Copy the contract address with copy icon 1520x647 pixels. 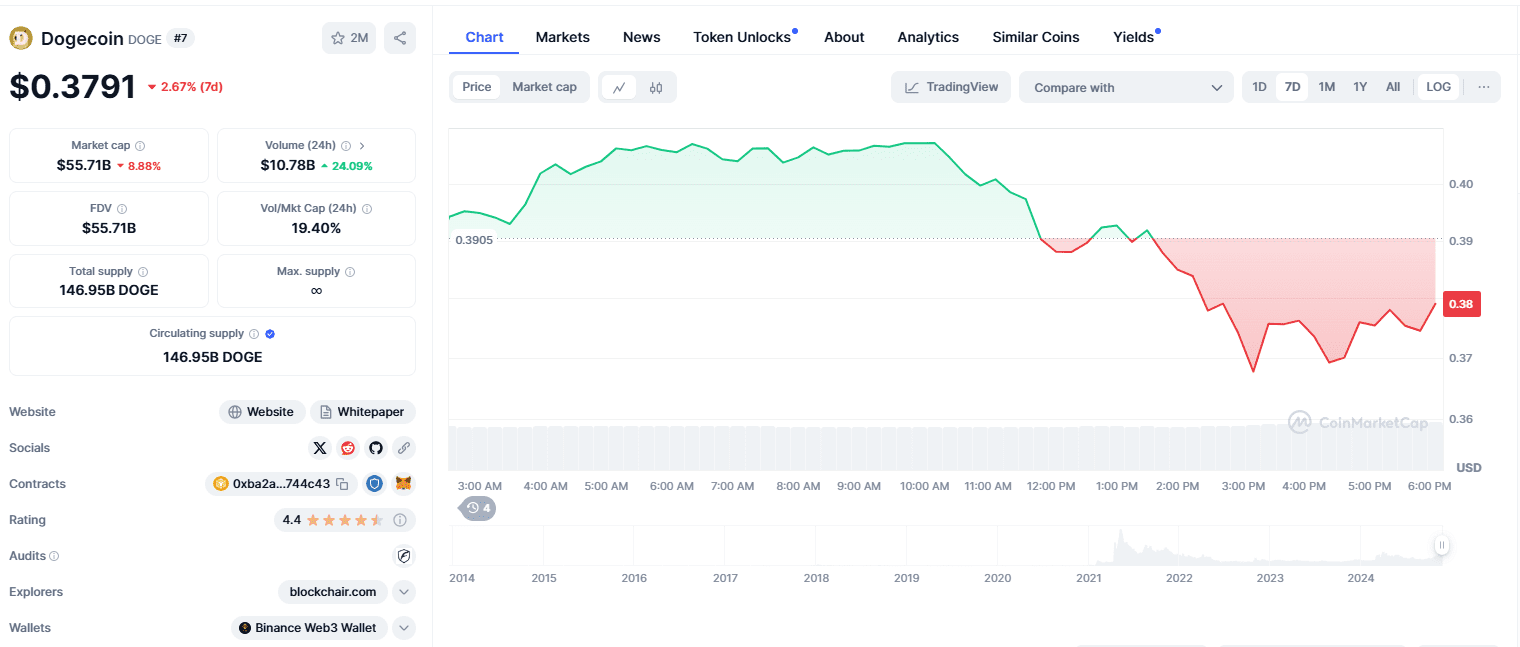(342, 484)
